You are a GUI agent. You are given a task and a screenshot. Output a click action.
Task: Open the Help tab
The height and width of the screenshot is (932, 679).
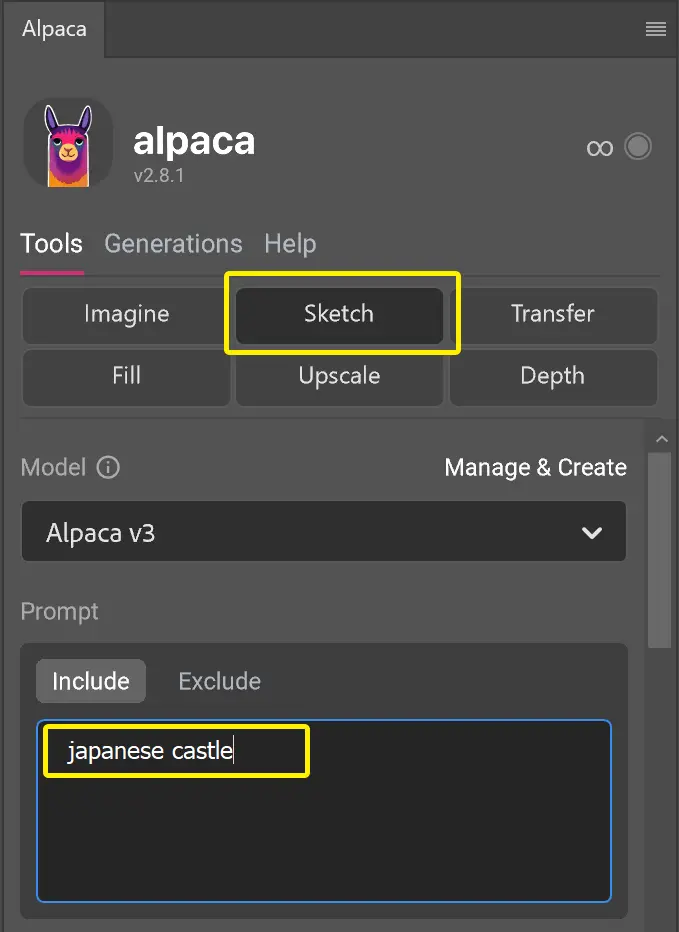[290, 244]
